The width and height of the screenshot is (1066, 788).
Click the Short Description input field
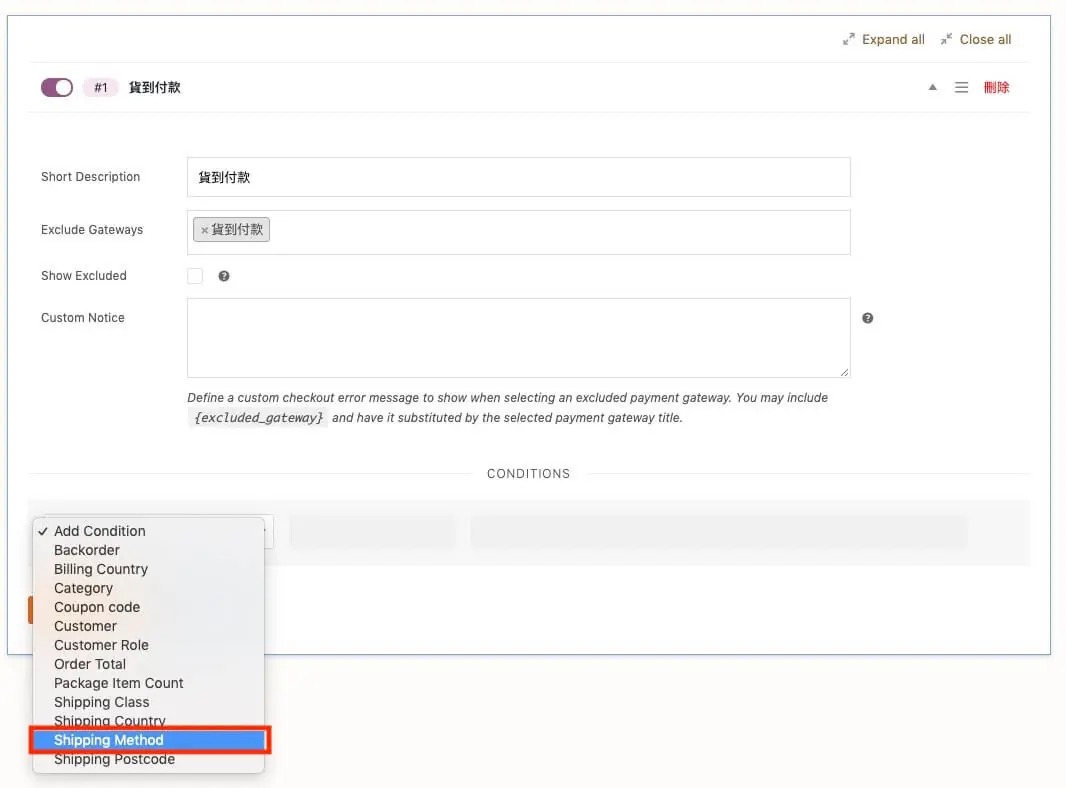click(x=519, y=177)
